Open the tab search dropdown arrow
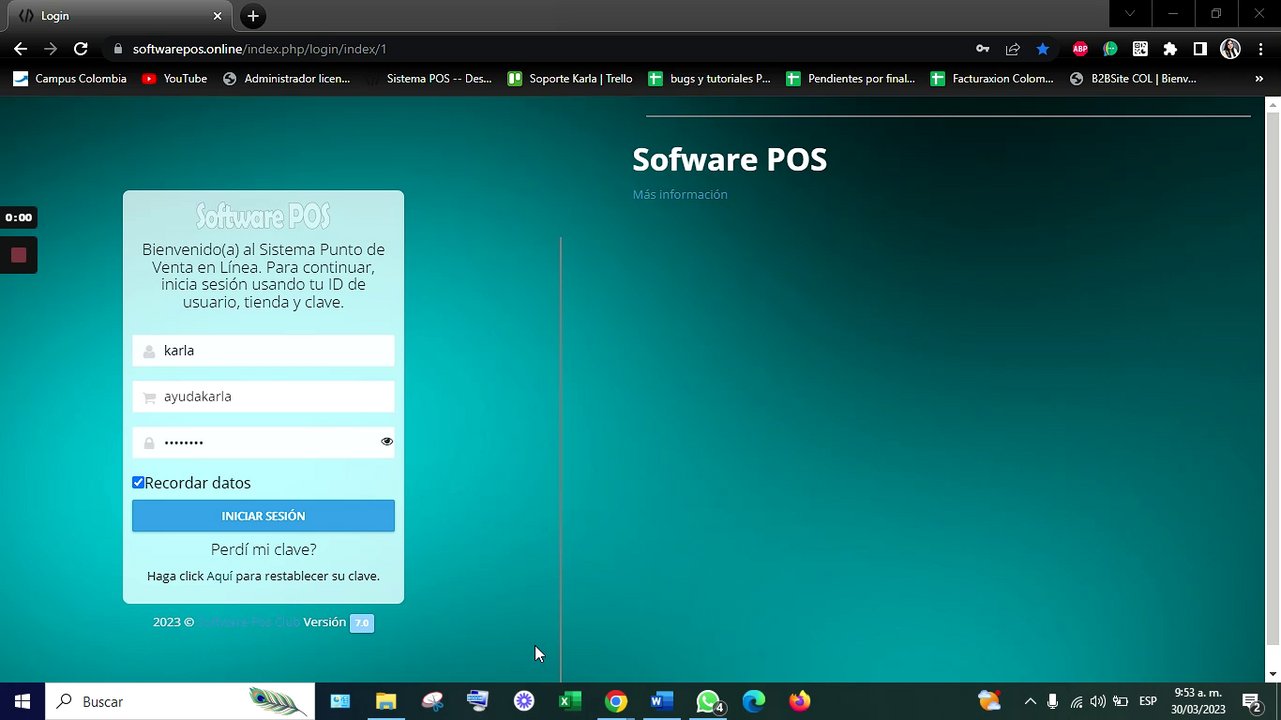The width and height of the screenshot is (1281, 720). (1130, 14)
